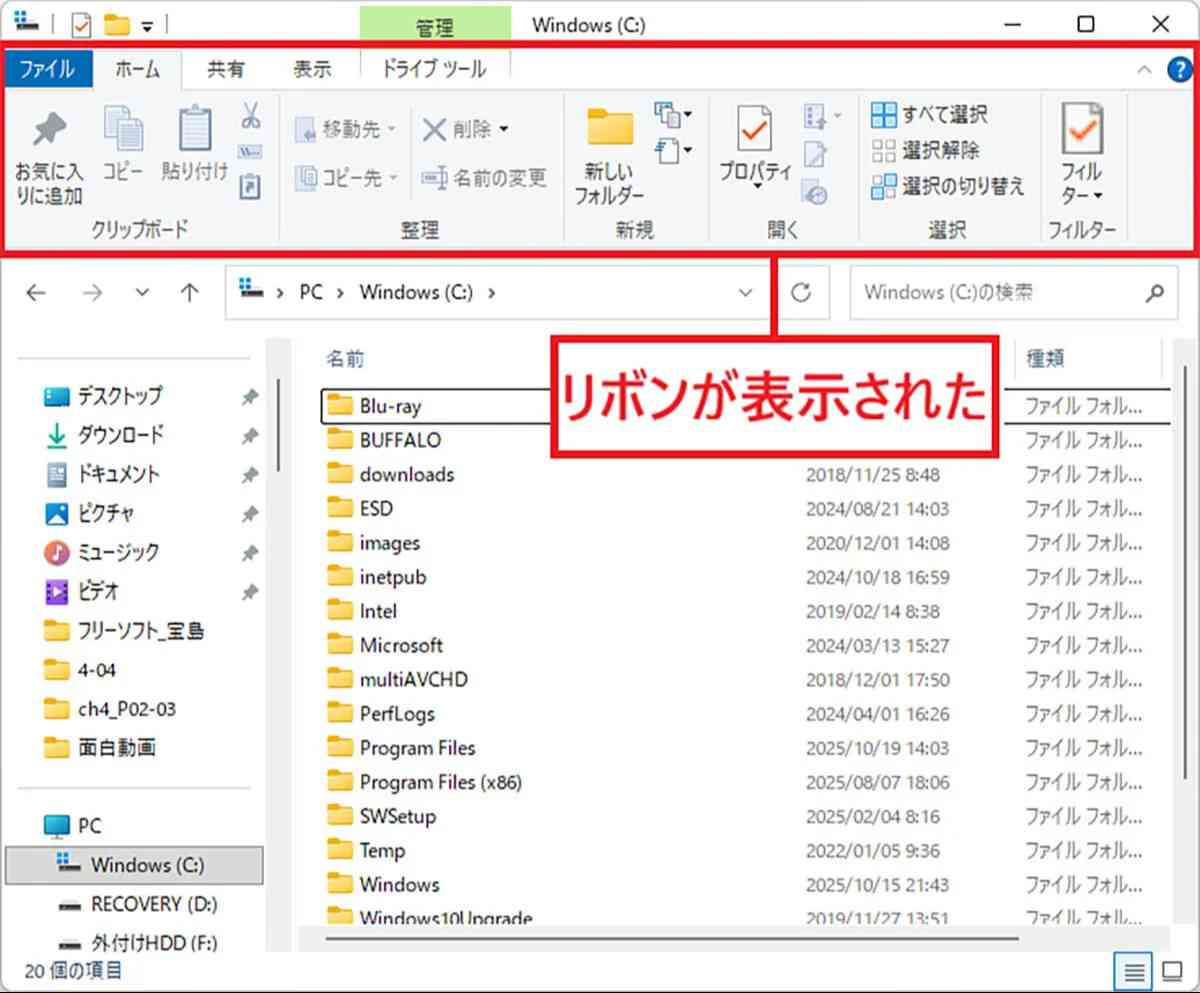Screen dimensions: 1200x993
Task: Click すべて選択 to select all items
Action: (x=930, y=115)
